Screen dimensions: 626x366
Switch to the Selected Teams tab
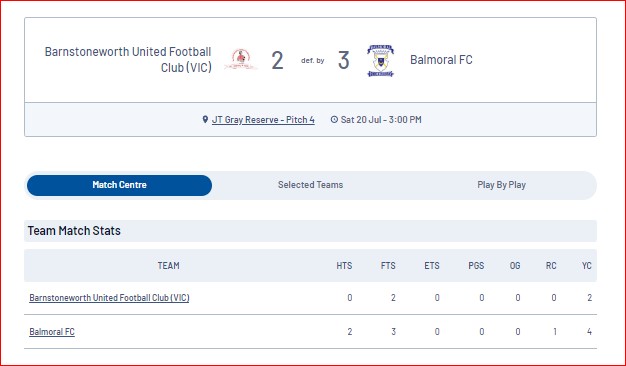[x=310, y=185]
